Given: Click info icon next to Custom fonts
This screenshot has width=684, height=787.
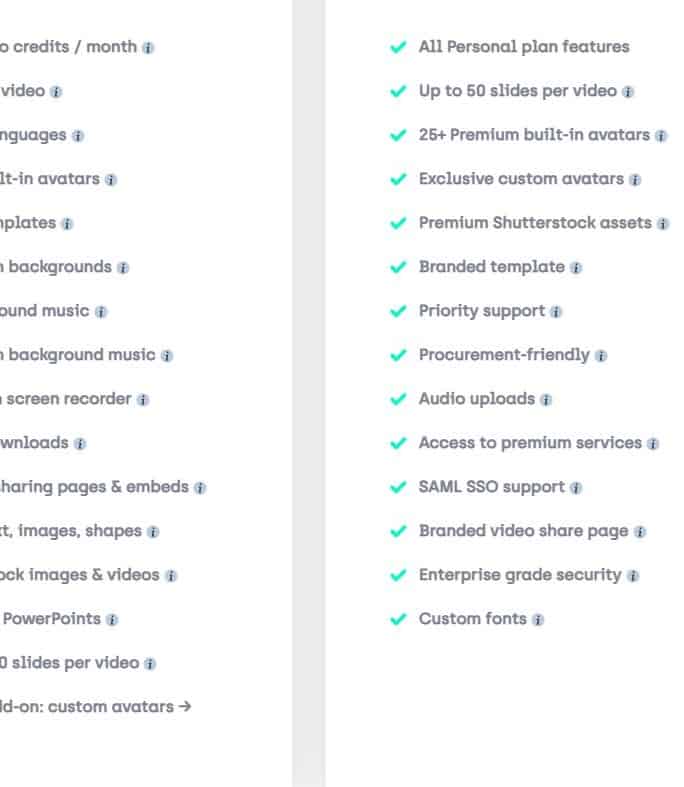Looking at the screenshot, I should point(538,620).
